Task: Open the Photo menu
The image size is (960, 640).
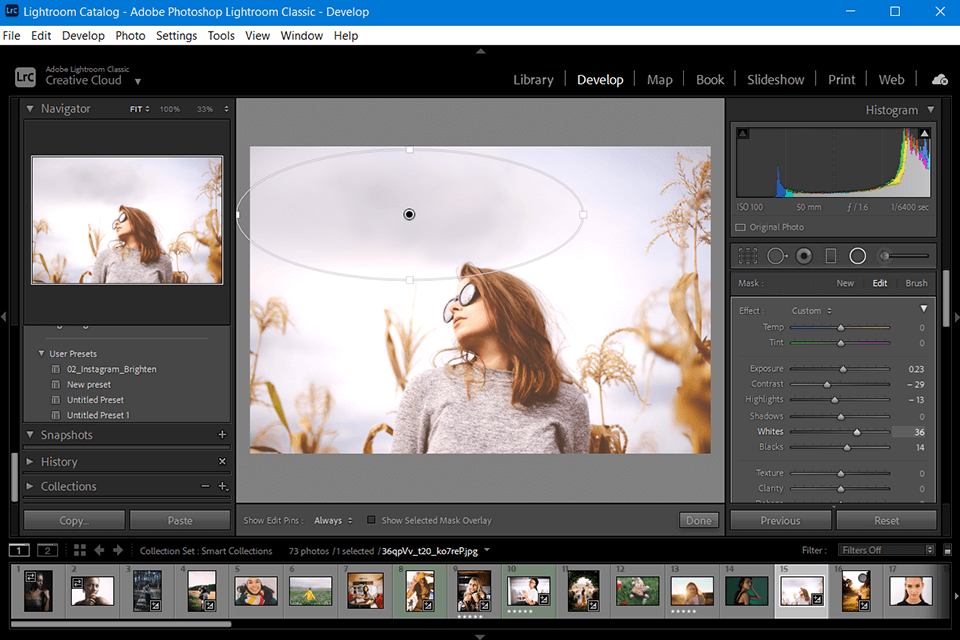Action: (130, 35)
